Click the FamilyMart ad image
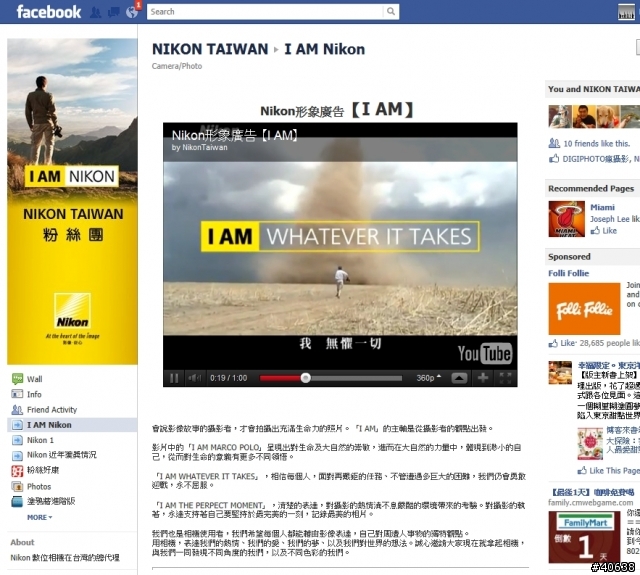Image resolution: width=640 pixels, height=575 pixels. [584, 537]
